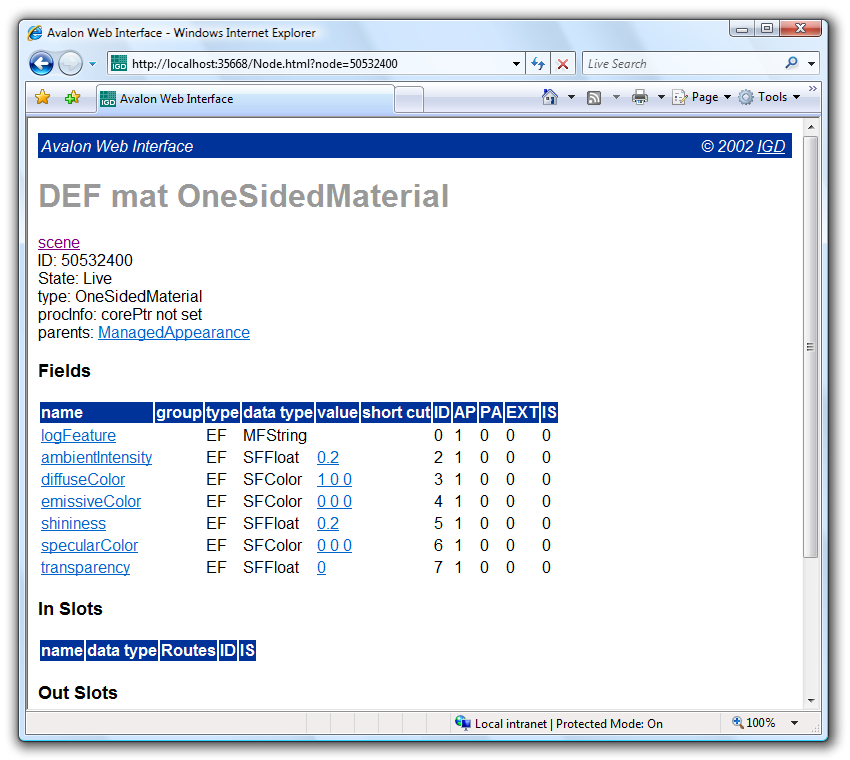Click in the Live Search box

683,64
